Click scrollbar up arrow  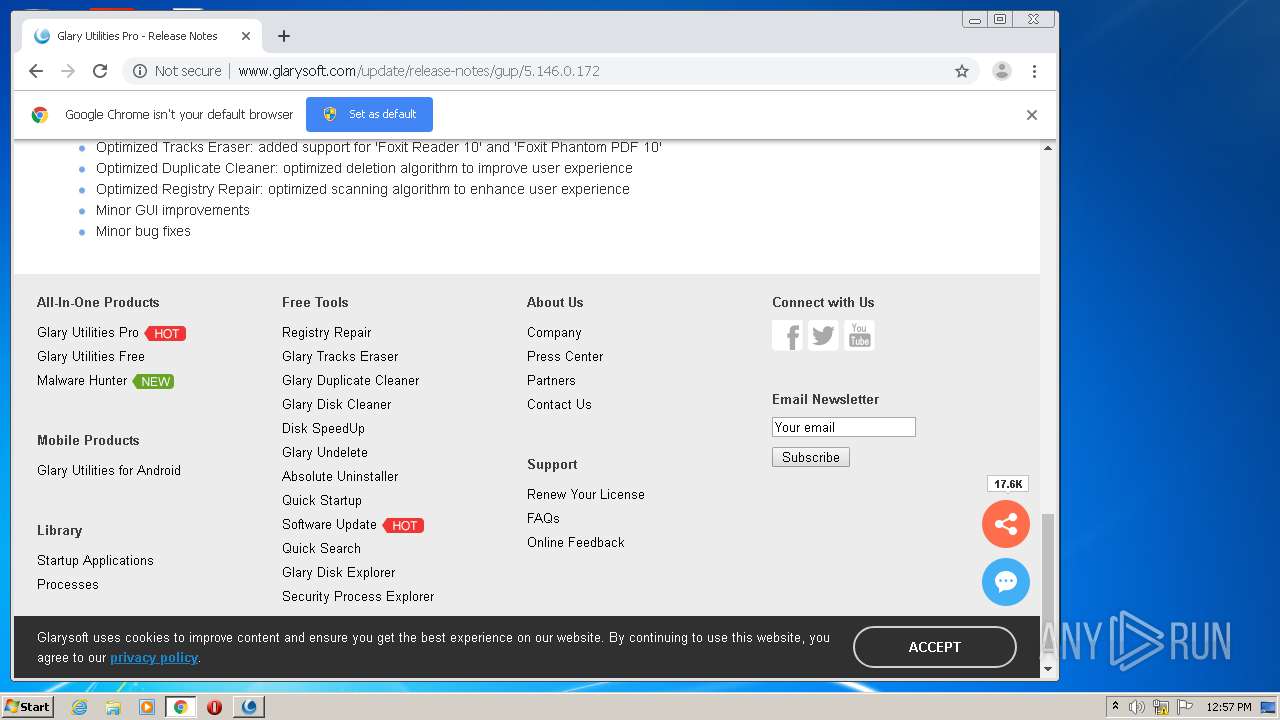coord(1048,148)
